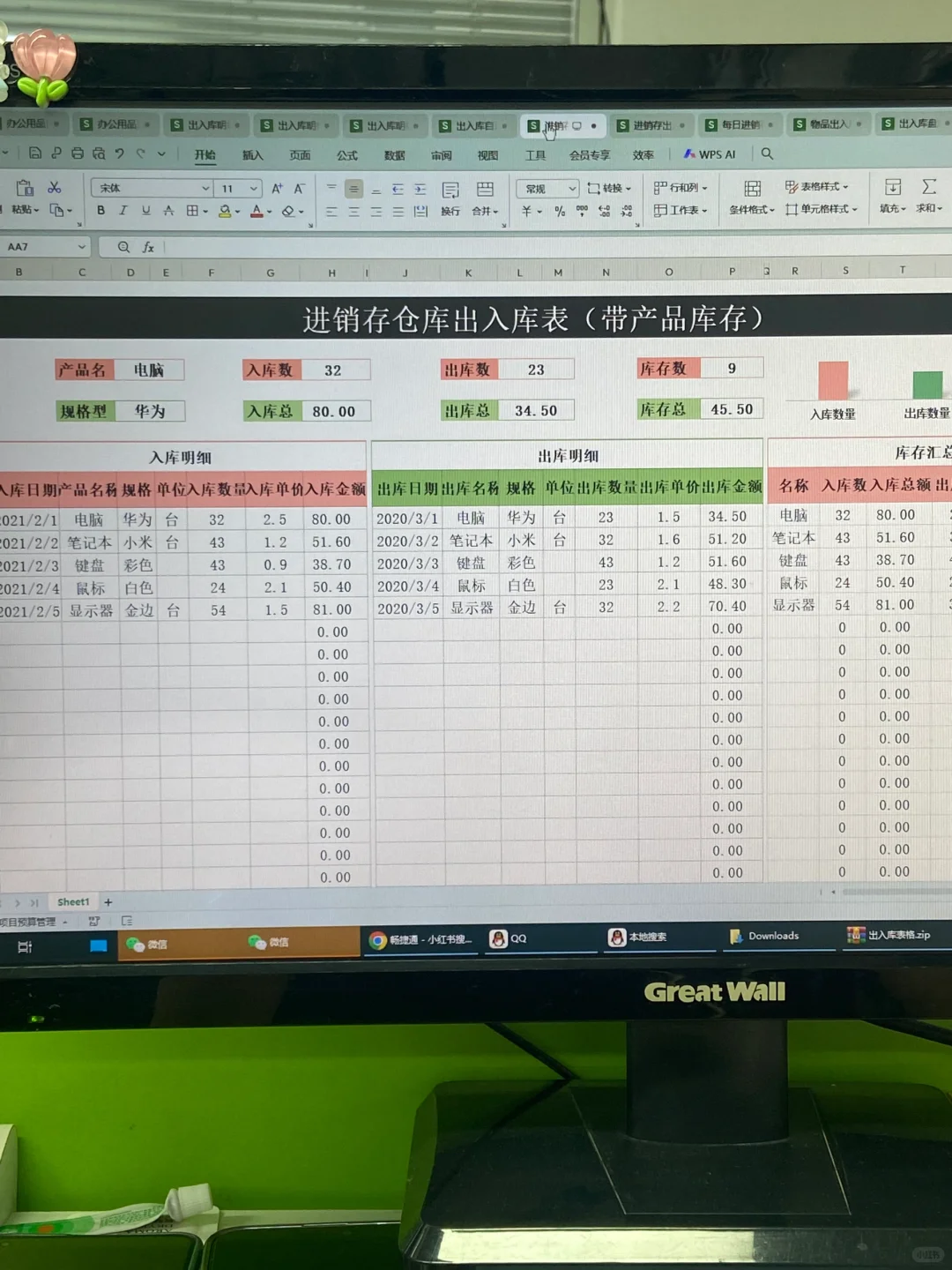This screenshot has width=952, height=1270.
Task: Click the WPS AI button
Action: 710,153
